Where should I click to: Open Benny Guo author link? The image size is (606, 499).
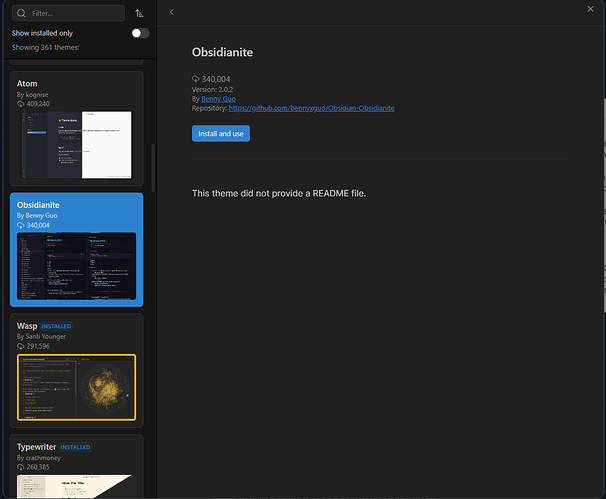218,99
